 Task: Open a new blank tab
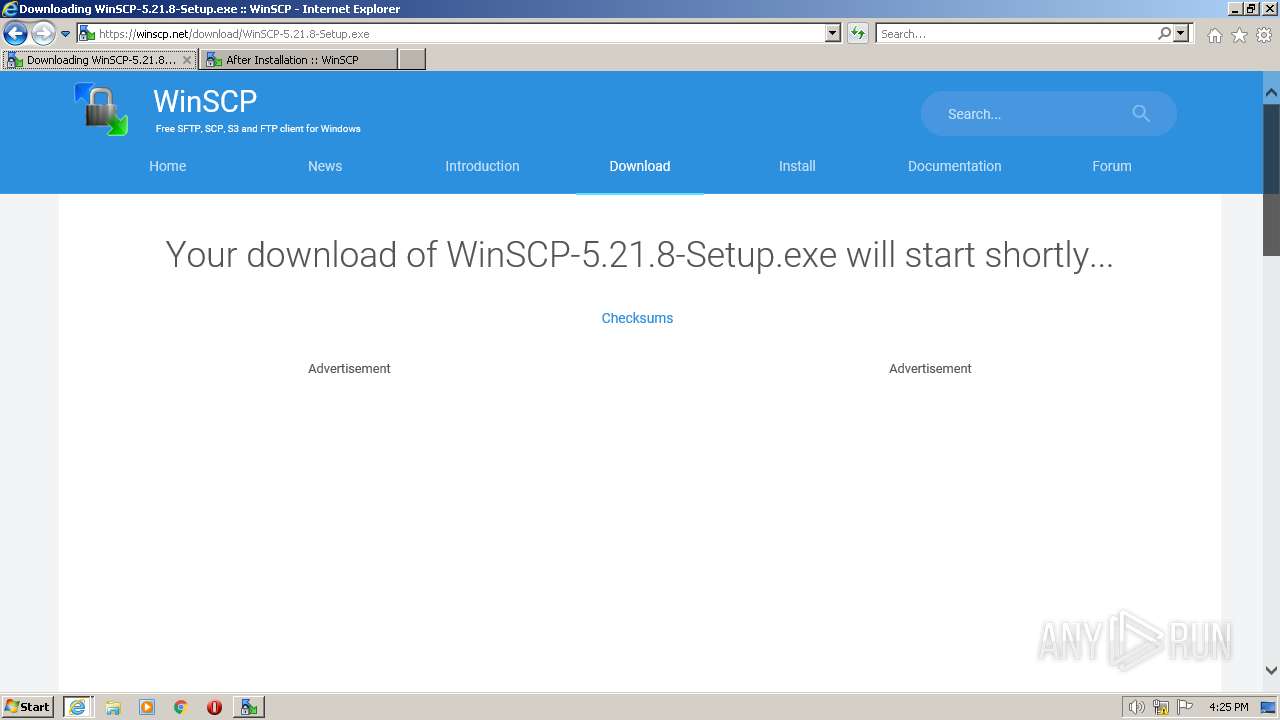coord(412,60)
